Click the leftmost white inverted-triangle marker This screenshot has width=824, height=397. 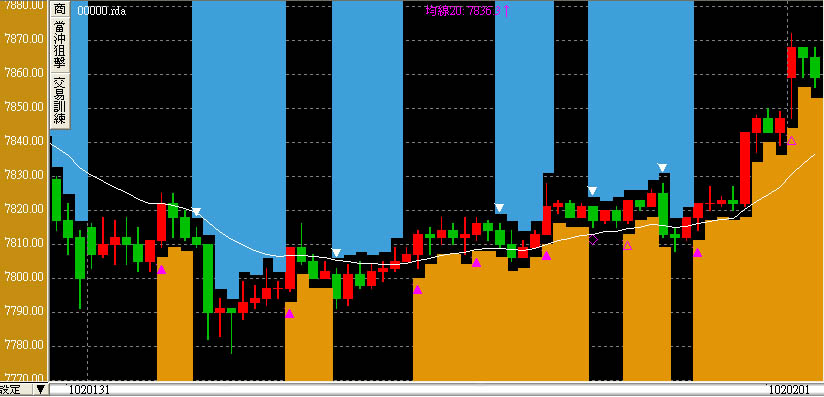196,212
